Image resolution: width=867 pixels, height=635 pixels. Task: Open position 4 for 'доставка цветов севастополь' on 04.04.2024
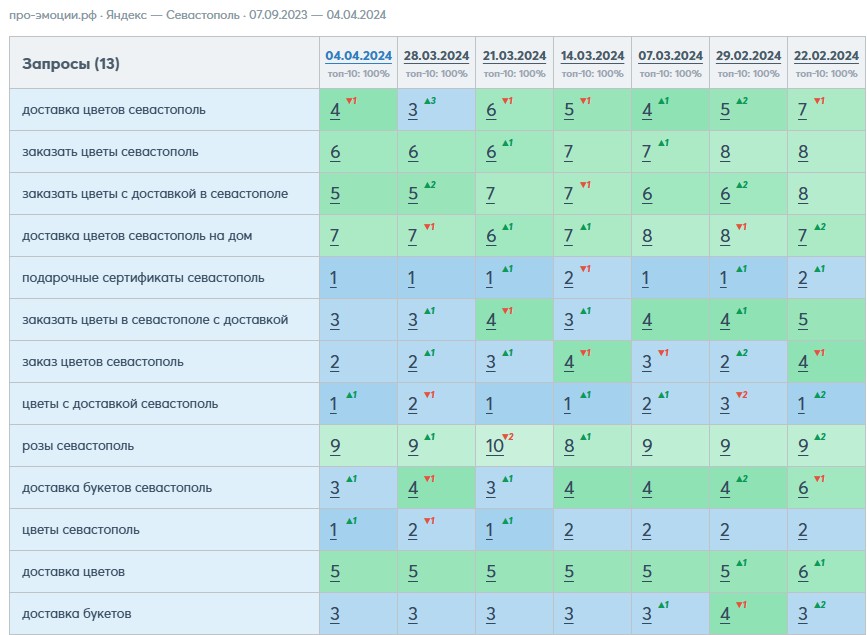click(x=335, y=110)
